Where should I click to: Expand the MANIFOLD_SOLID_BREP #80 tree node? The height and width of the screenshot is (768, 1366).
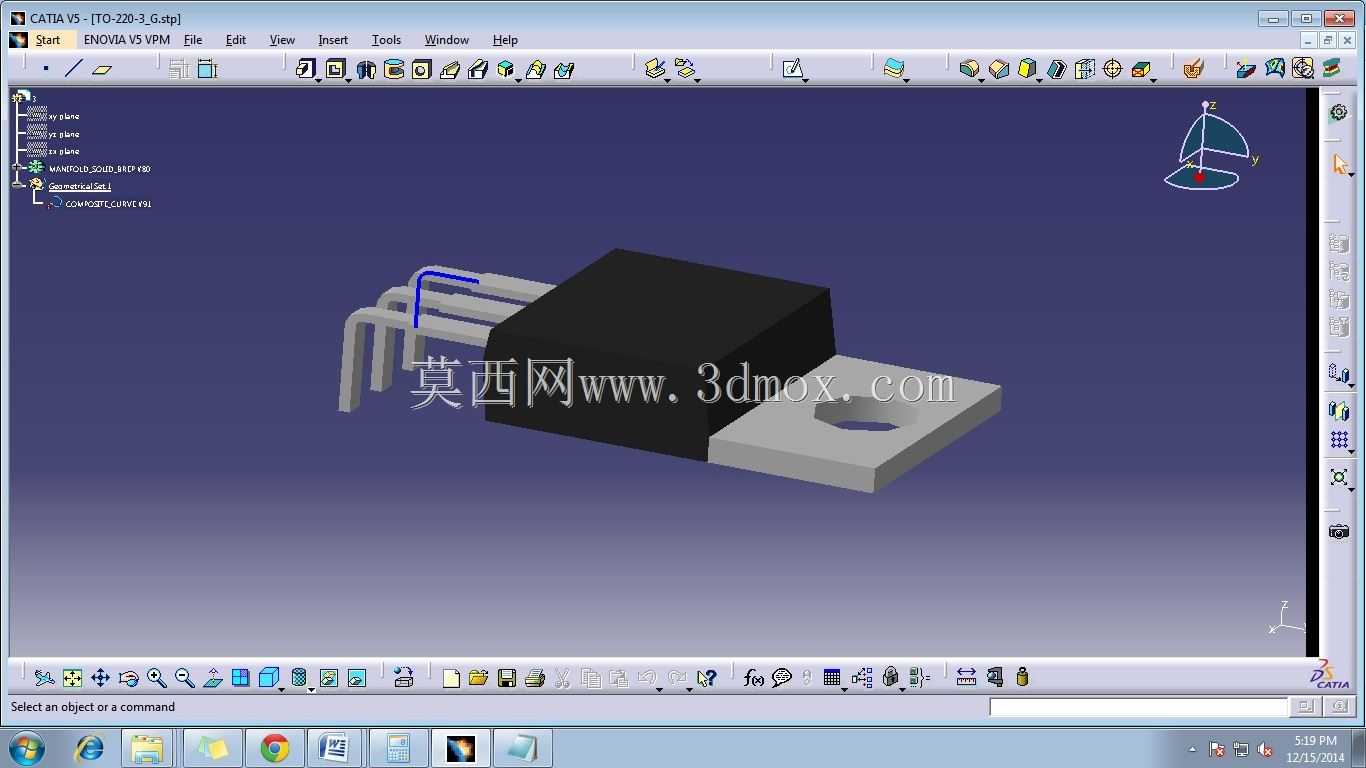pyautogui.click(x=17, y=168)
